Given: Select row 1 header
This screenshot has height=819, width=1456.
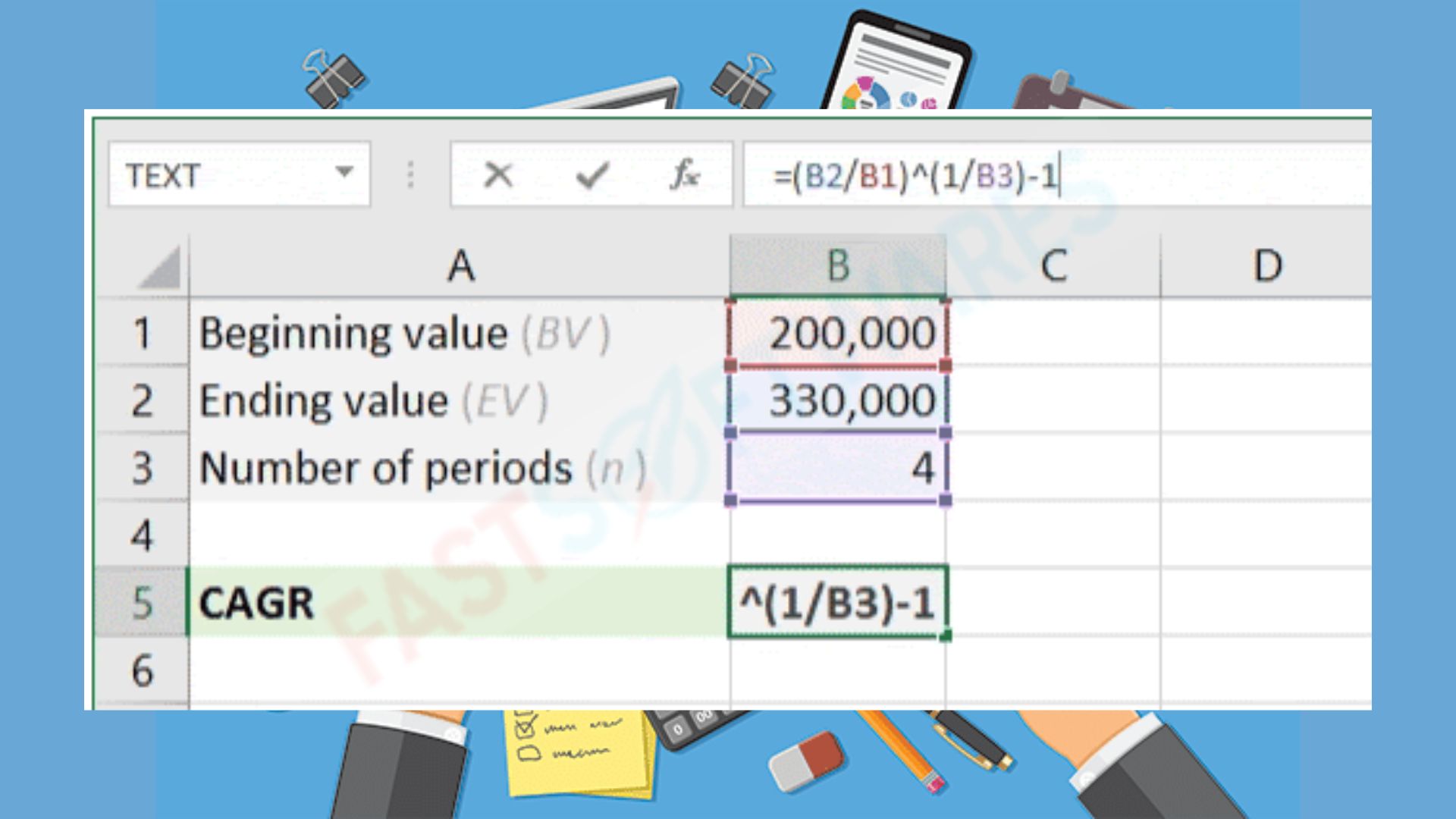Looking at the screenshot, I should (142, 333).
